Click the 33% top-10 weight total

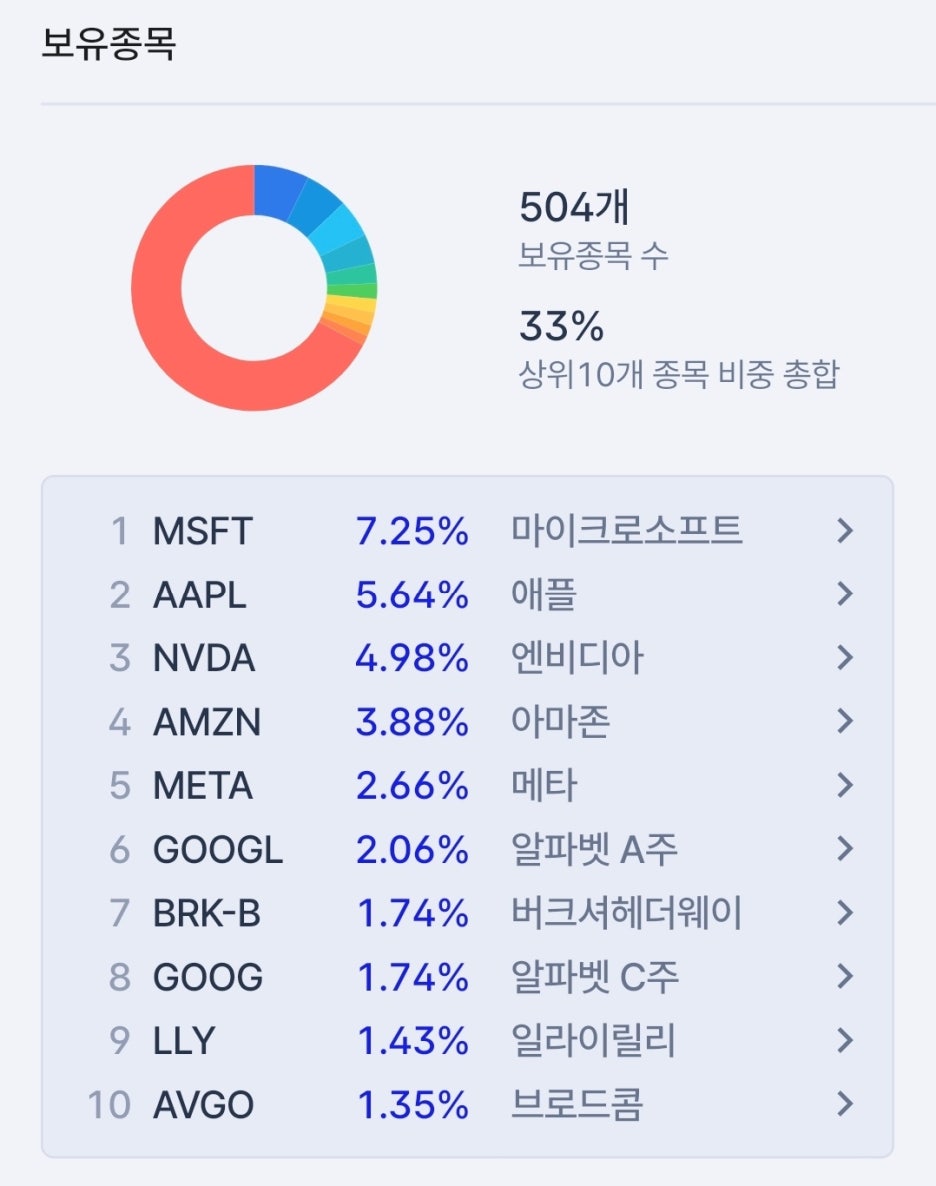(x=561, y=326)
